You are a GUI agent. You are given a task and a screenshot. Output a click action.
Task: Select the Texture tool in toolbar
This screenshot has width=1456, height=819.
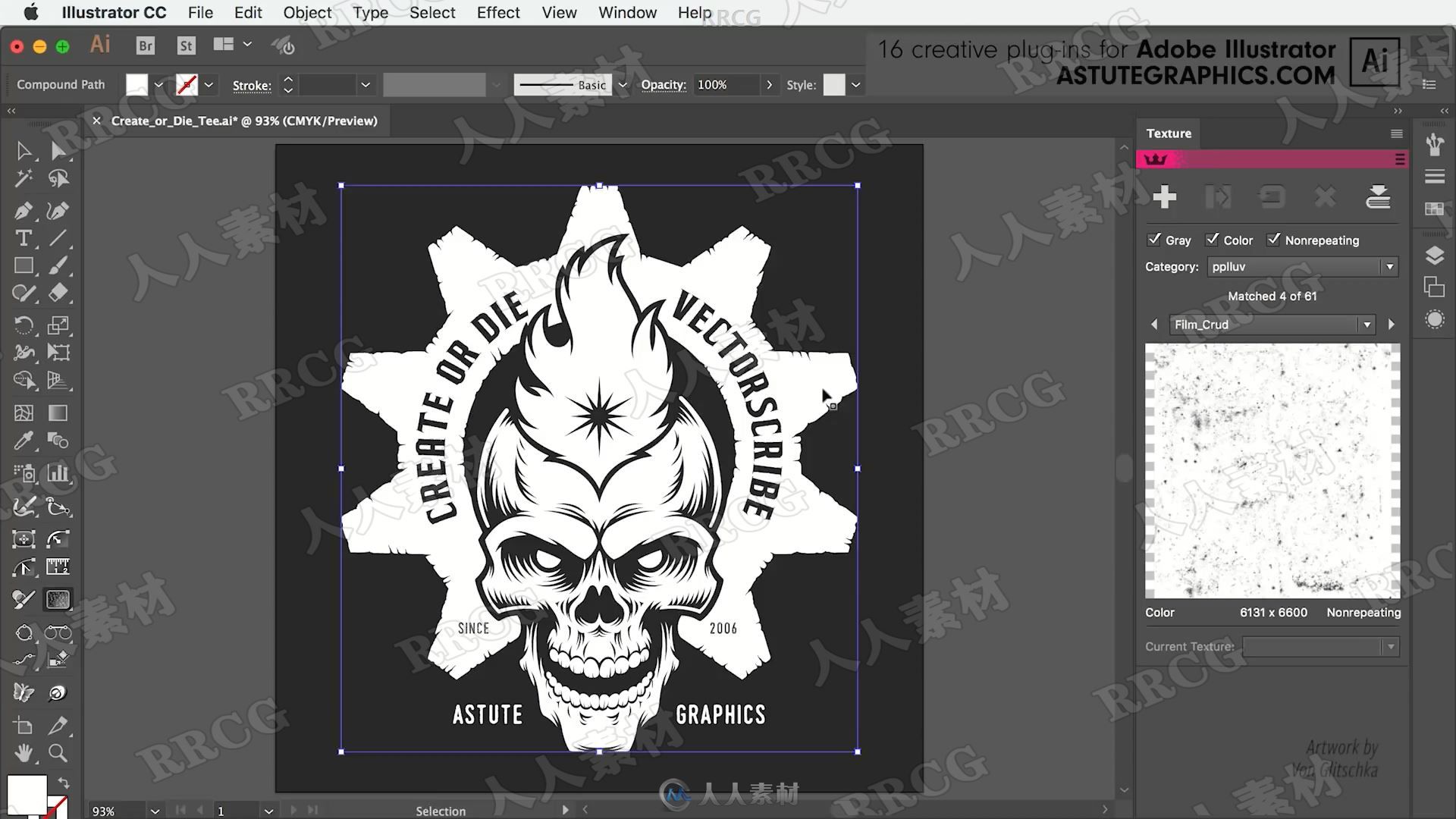(x=58, y=599)
